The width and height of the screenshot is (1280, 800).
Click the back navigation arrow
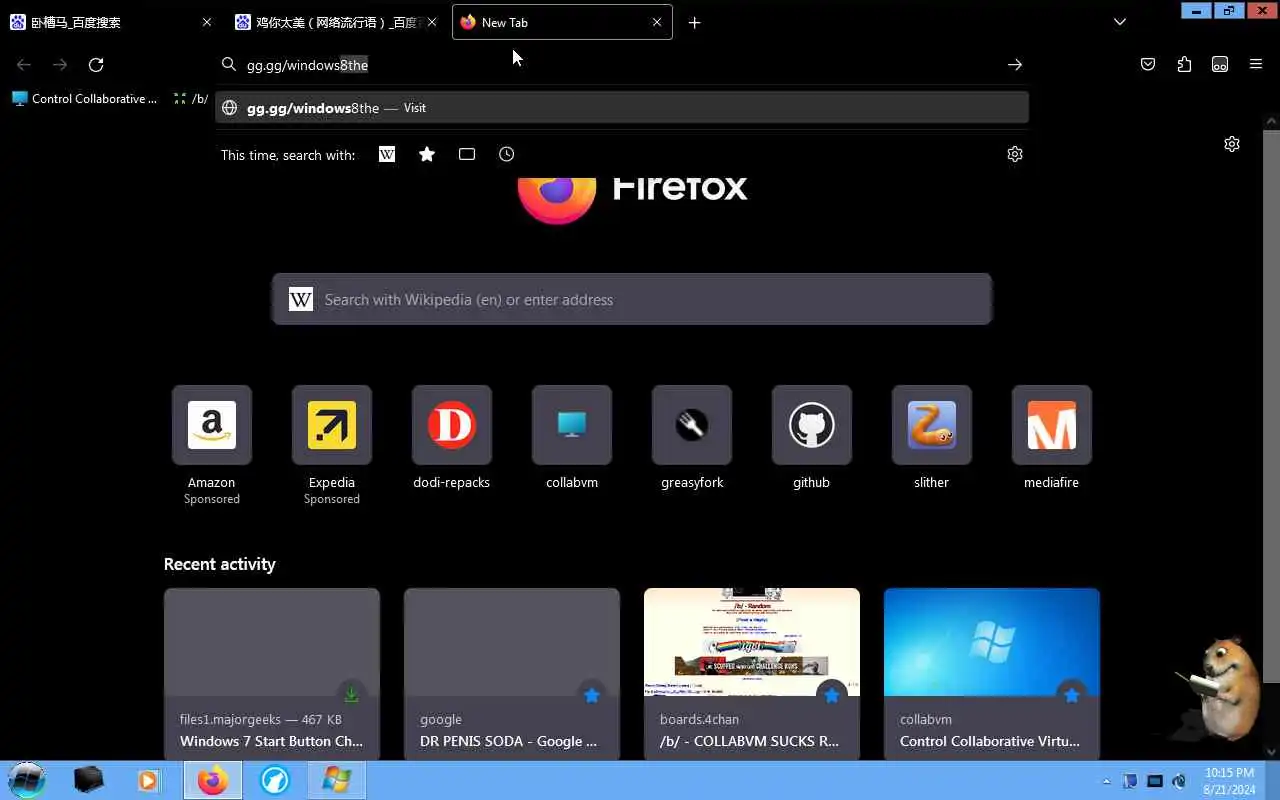[x=24, y=65]
